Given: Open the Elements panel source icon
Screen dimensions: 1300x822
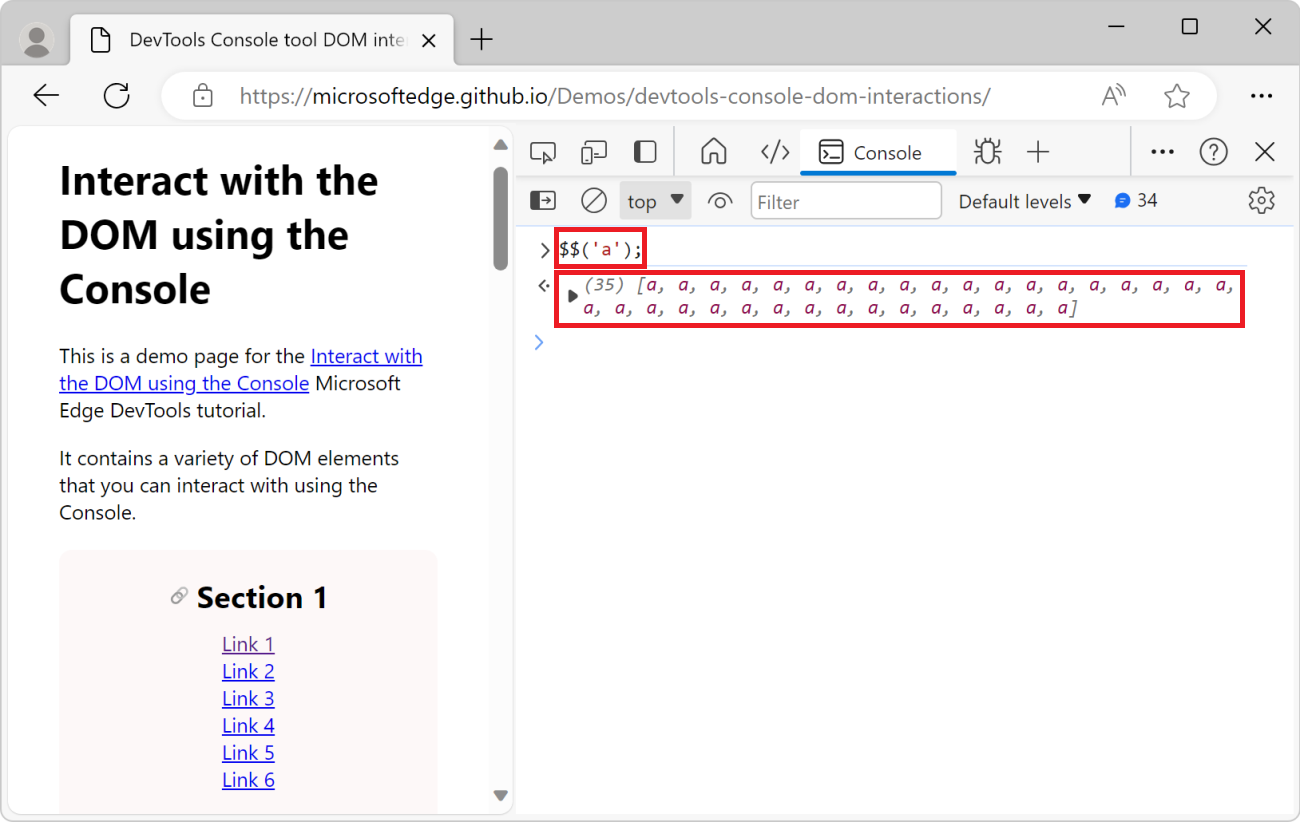Looking at the screenshot, I should click(774, 152).
